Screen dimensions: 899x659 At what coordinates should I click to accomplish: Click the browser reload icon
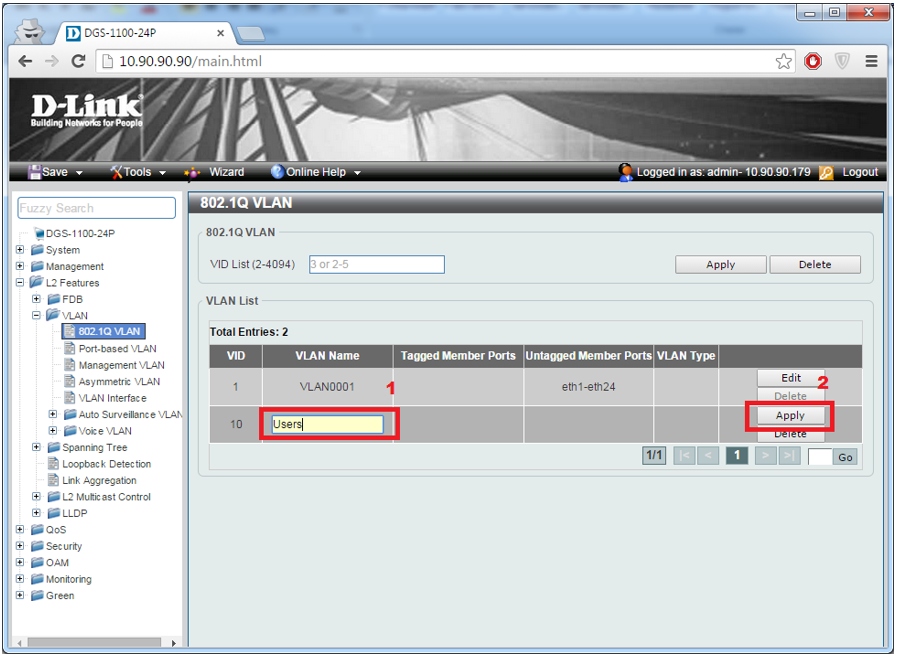pyautogui.click(x=78, y=61)
